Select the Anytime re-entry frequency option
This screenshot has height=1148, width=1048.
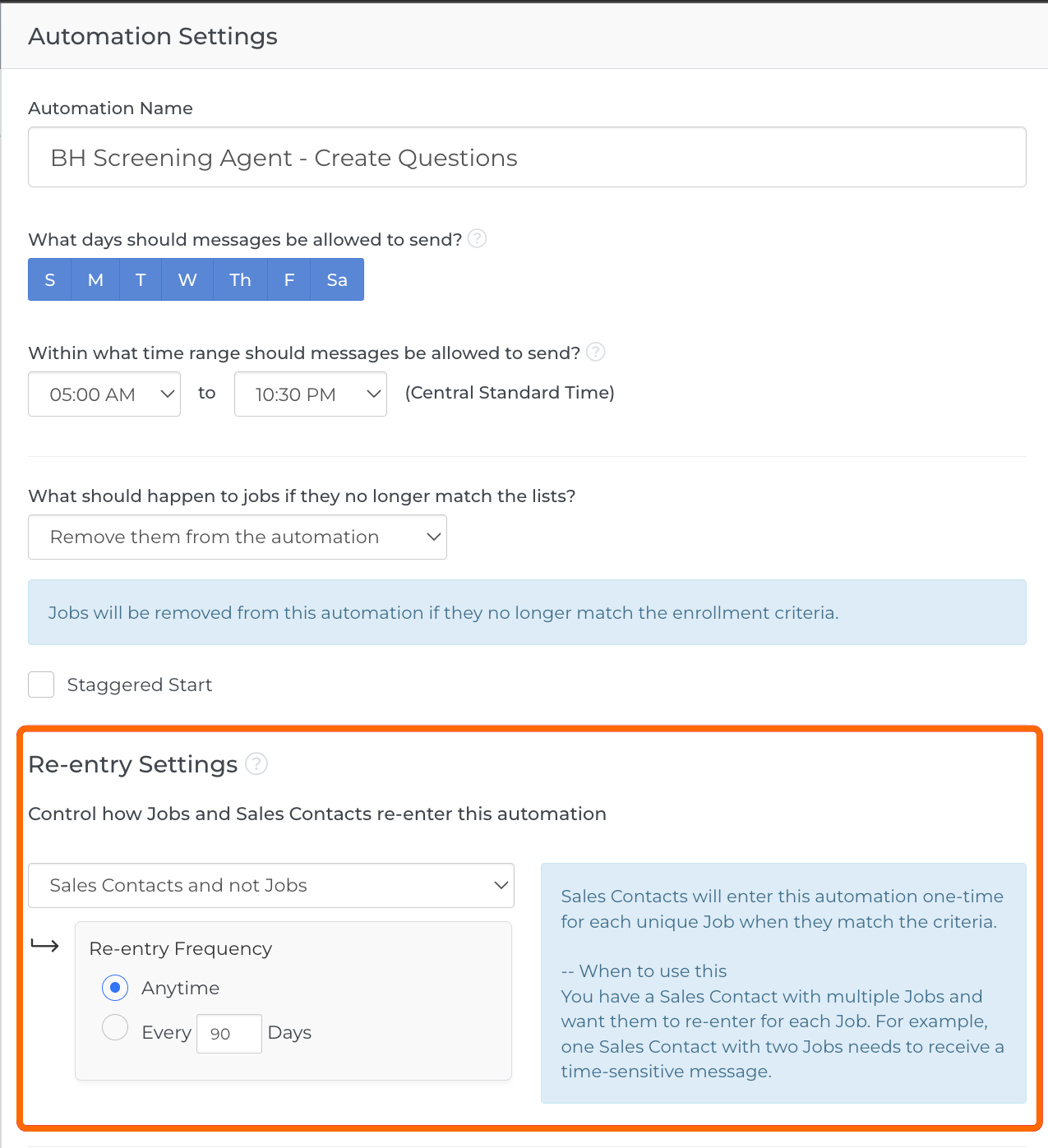click(x=115, y=987)
